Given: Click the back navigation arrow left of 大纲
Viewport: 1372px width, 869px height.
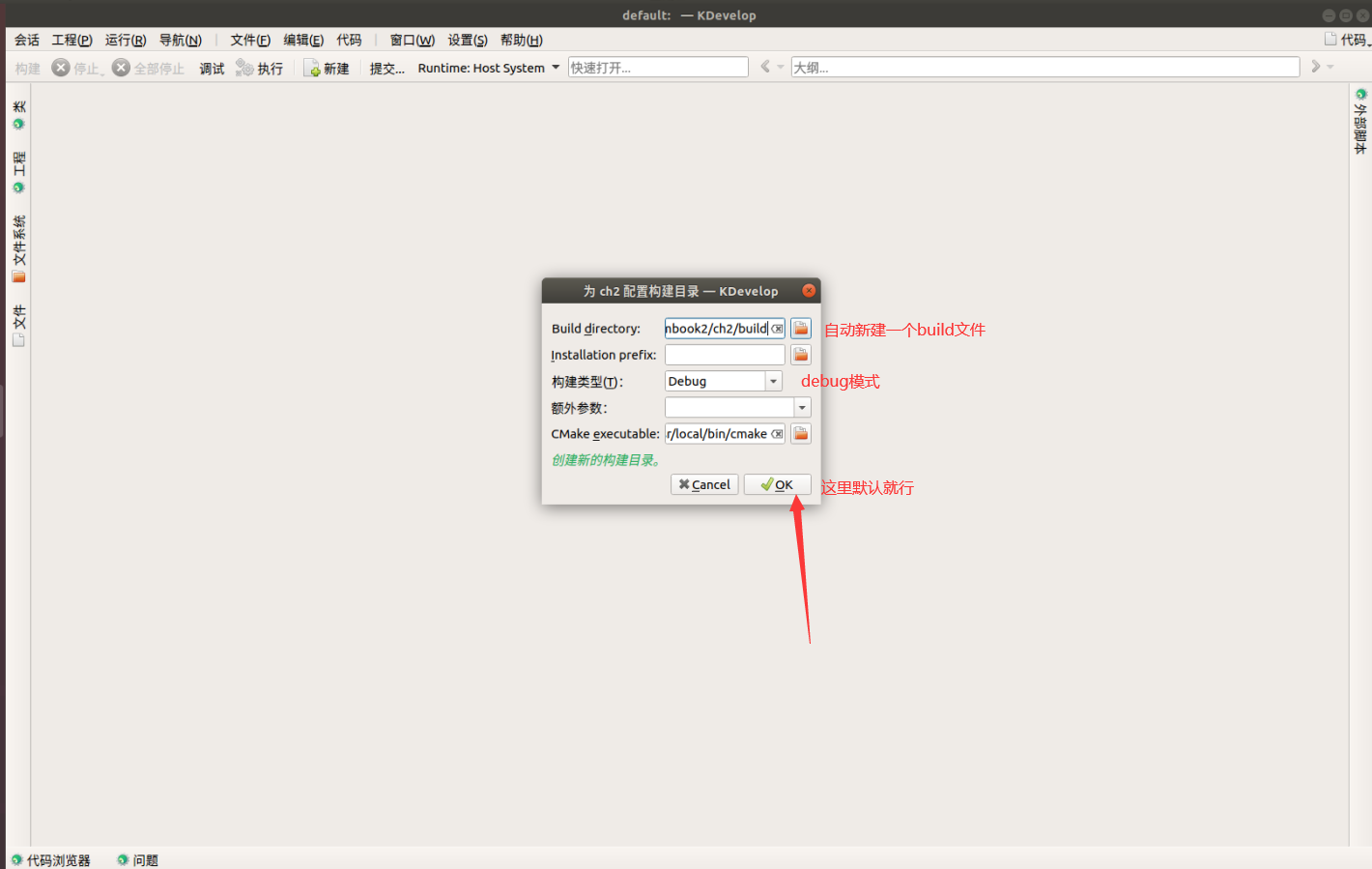Looking at the screenshot, I should pyautogui.click(x=765, y=67).
